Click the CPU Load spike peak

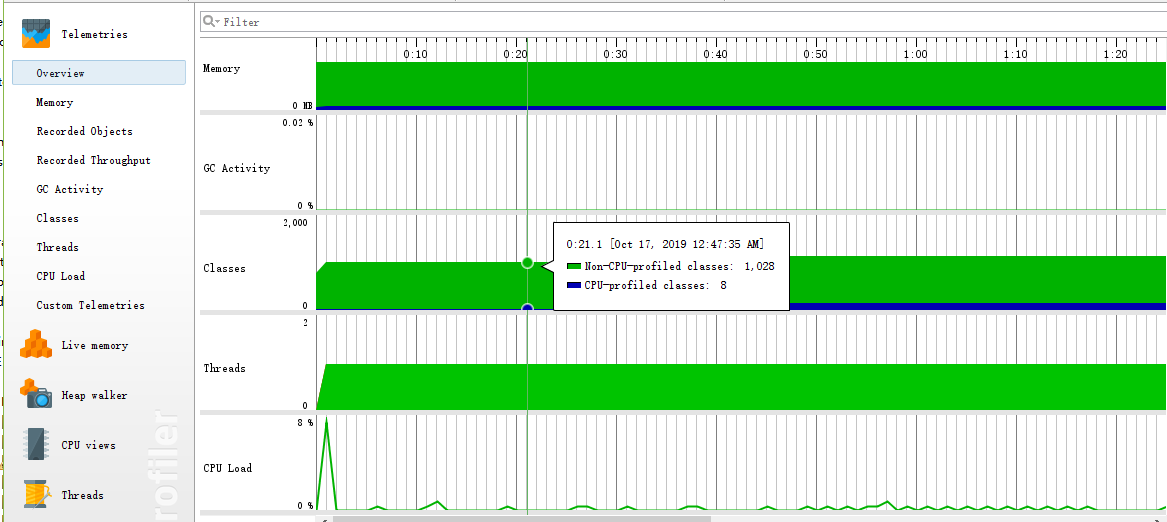point(326,419)
